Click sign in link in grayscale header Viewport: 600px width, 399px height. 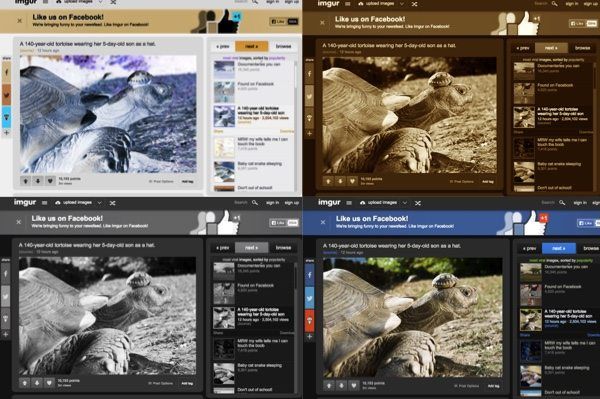coord(272,202)
